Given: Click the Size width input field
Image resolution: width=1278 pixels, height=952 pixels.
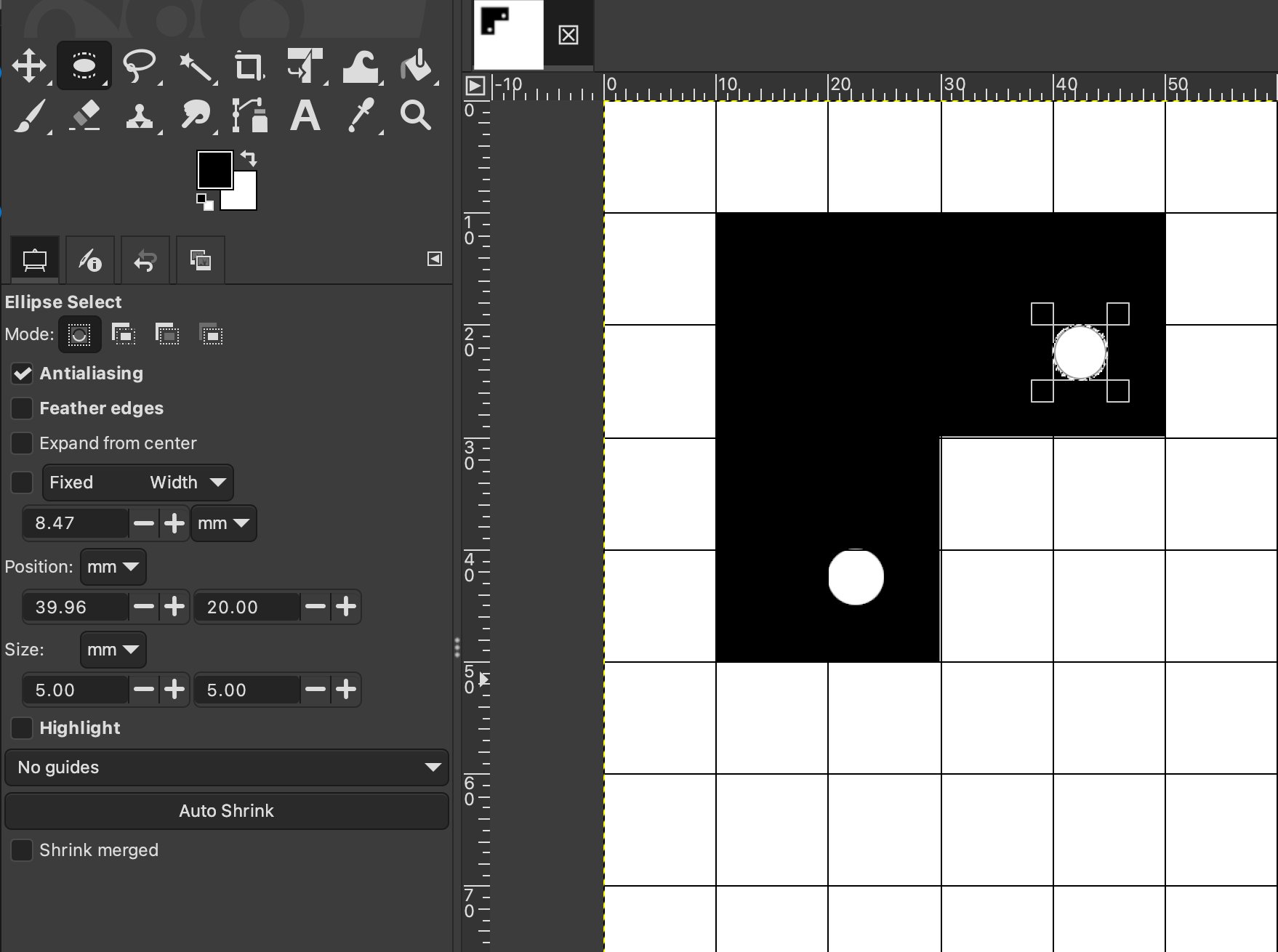Looking at the screenshot, I should 76,690.
